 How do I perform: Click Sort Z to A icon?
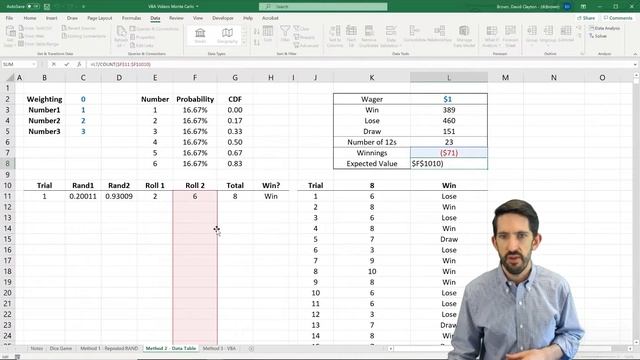[256, 42]
